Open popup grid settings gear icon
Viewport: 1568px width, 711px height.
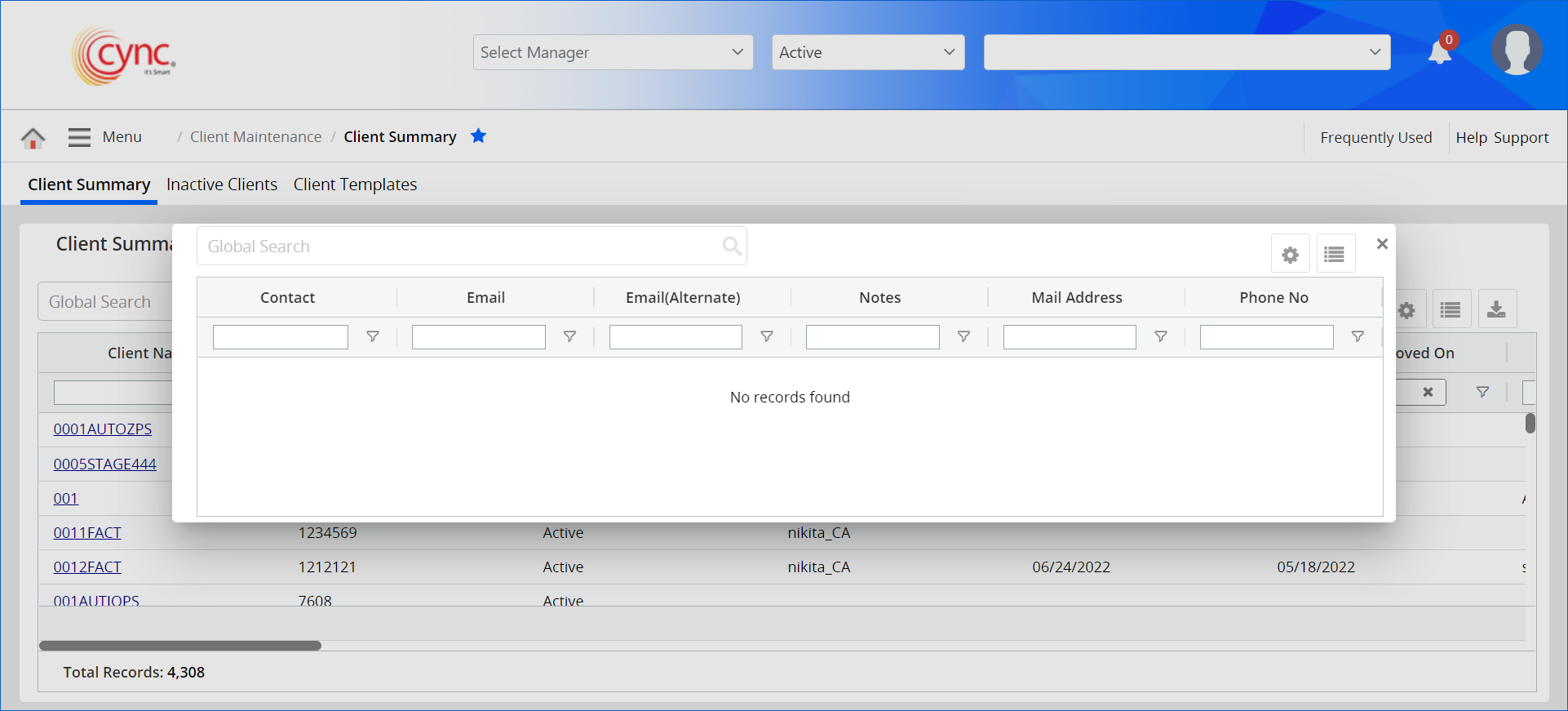coord(1290,255)
